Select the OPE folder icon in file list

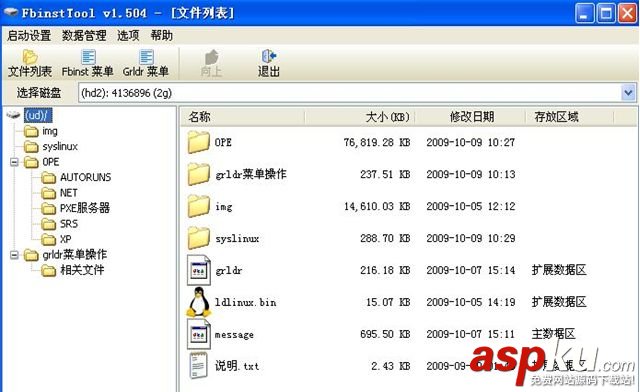click(x=199, y=142)
